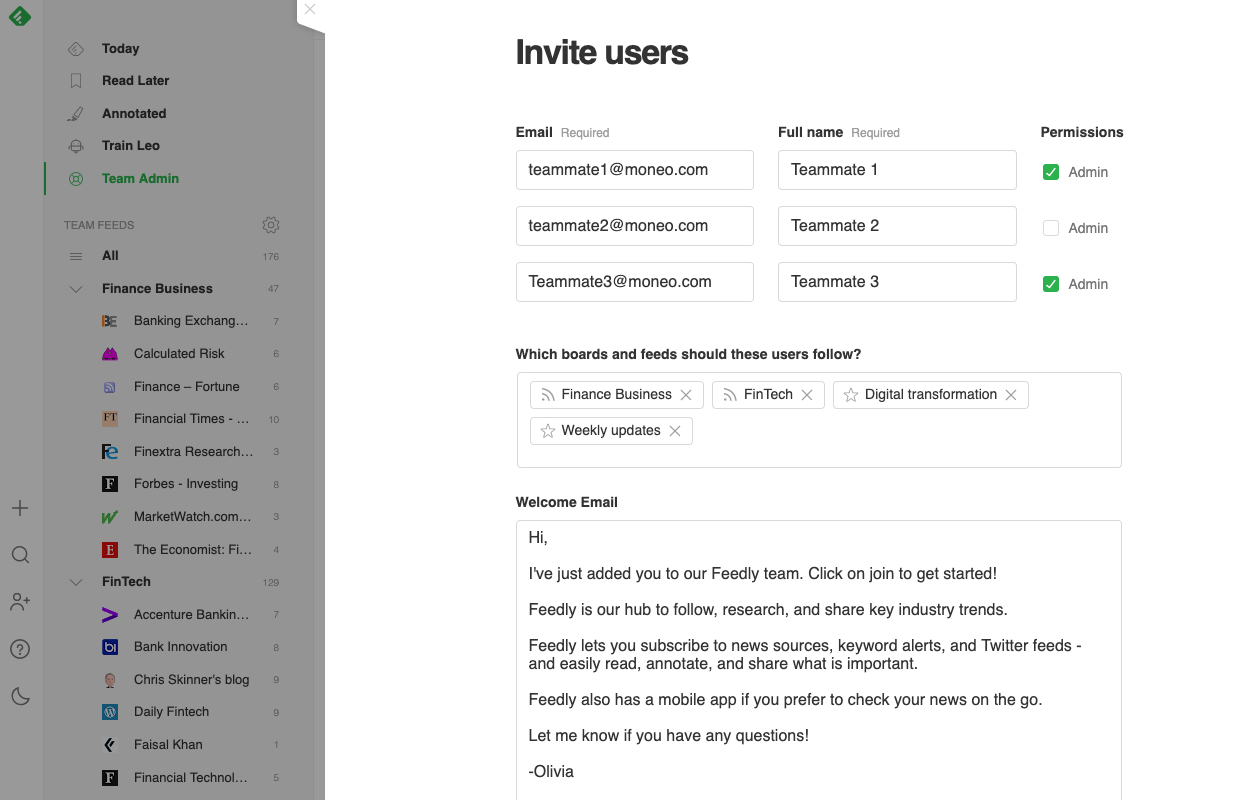Open the help question mark icon
1259x800 pixels.
point(20,649)
